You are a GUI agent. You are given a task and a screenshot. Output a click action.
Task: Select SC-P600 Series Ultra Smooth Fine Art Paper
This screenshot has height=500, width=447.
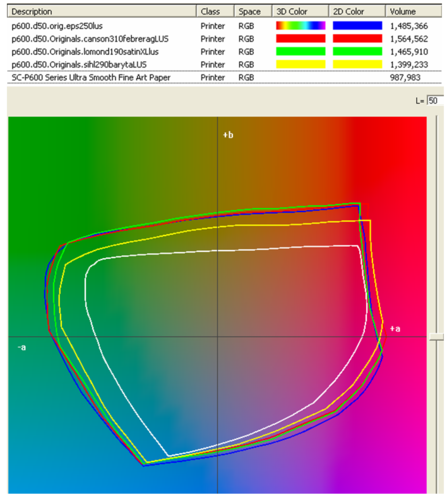(224, 77)
